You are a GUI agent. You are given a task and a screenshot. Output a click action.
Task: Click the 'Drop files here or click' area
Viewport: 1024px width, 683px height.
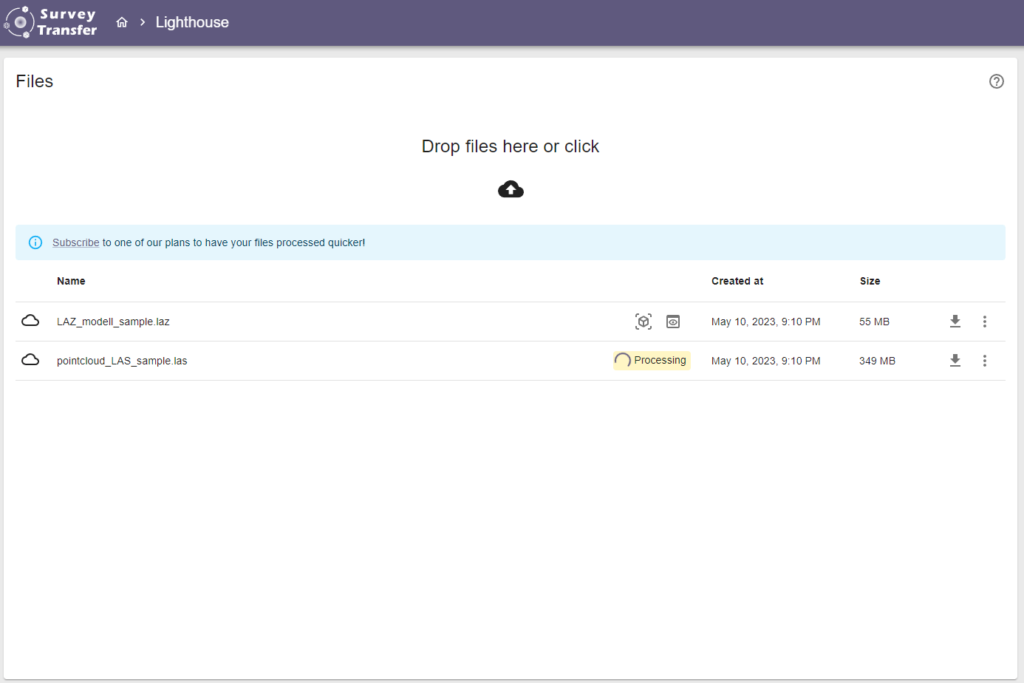click(x=510, y=147)
